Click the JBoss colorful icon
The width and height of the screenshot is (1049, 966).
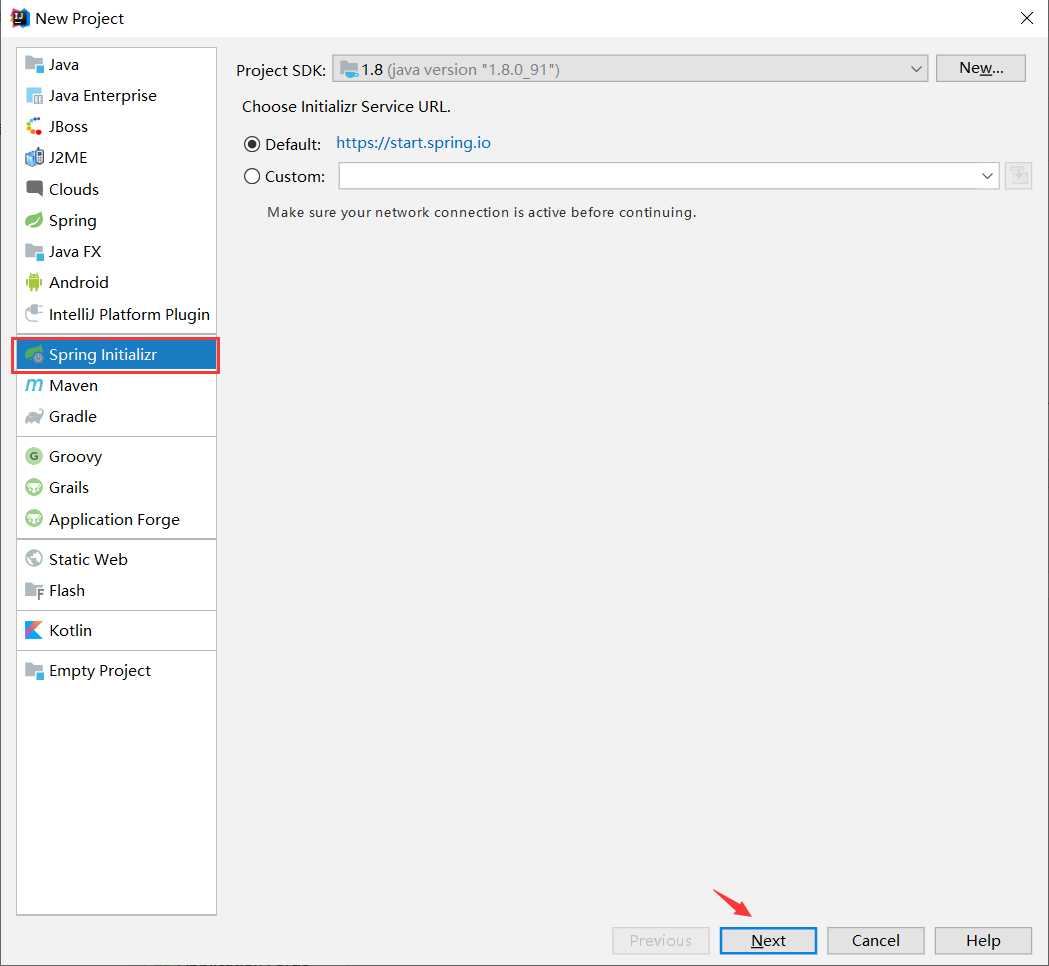tap(34, 126)
